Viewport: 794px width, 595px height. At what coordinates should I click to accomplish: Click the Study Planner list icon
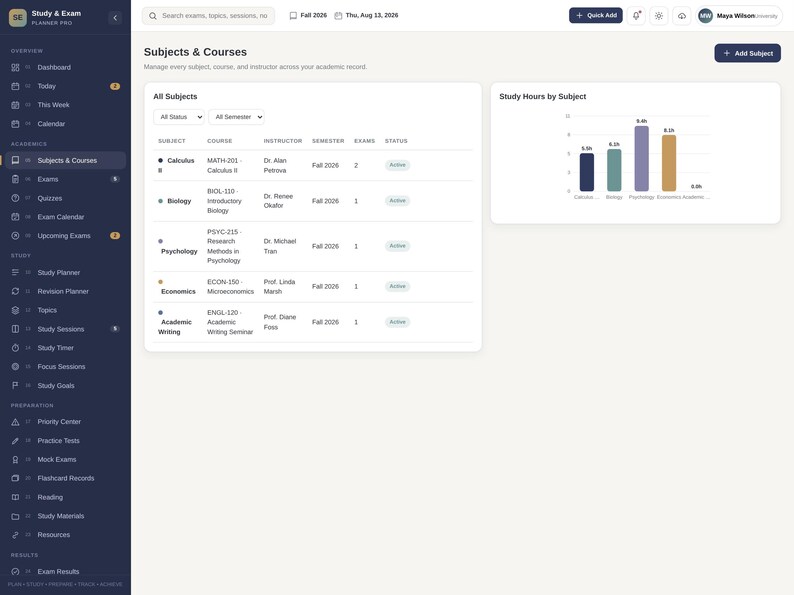click(15, 272)
